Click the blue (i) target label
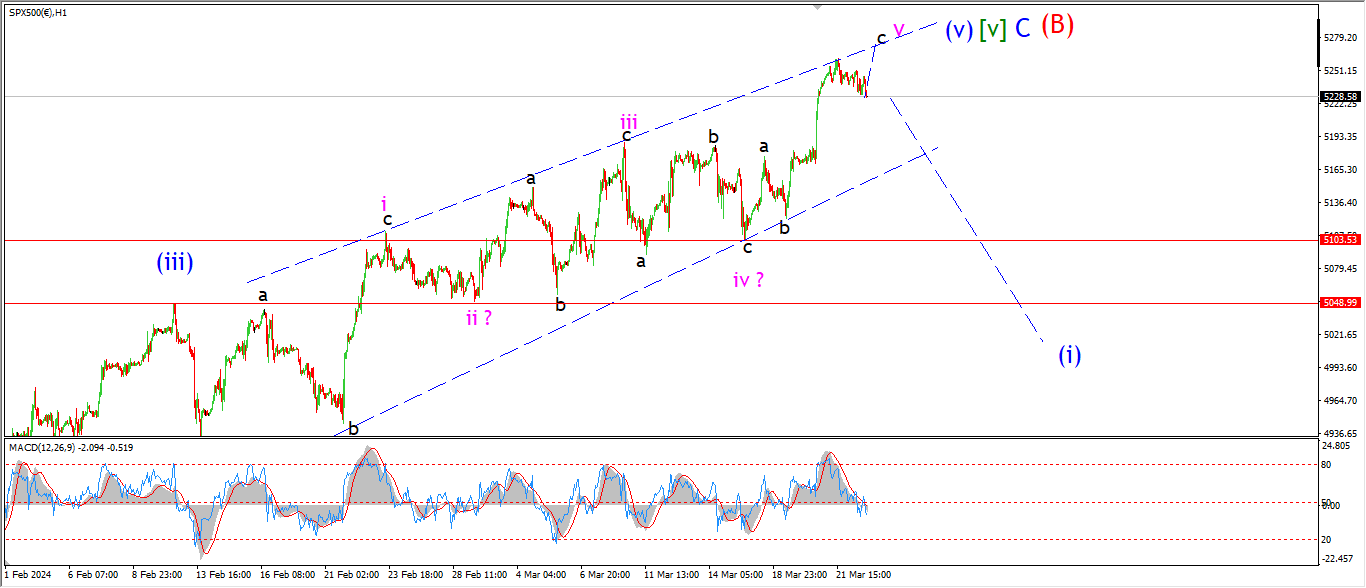The image size is (1366, 588). pyautogui.click(x=1069, y=355)
